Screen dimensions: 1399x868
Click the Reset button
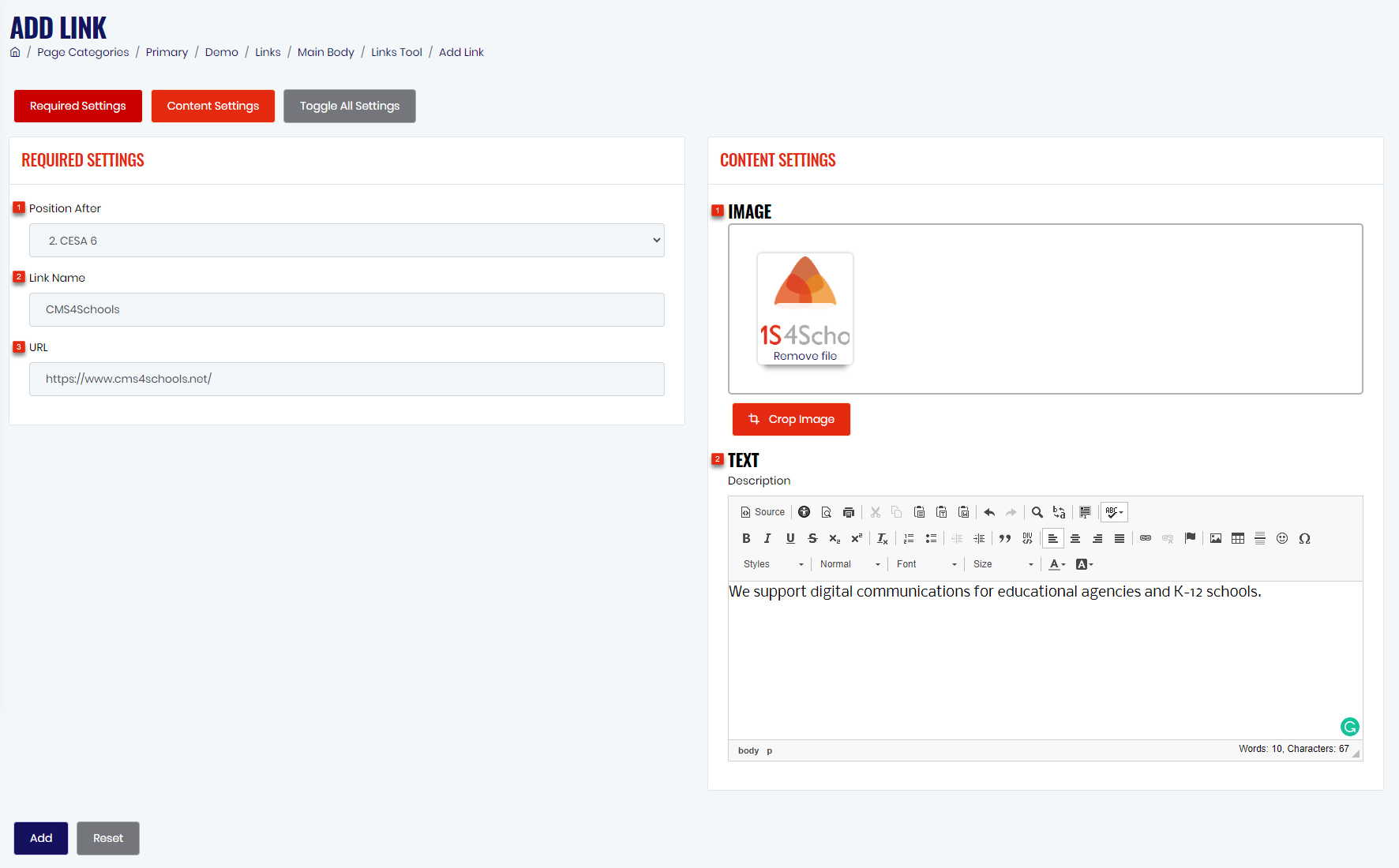(x=108, y=838)
